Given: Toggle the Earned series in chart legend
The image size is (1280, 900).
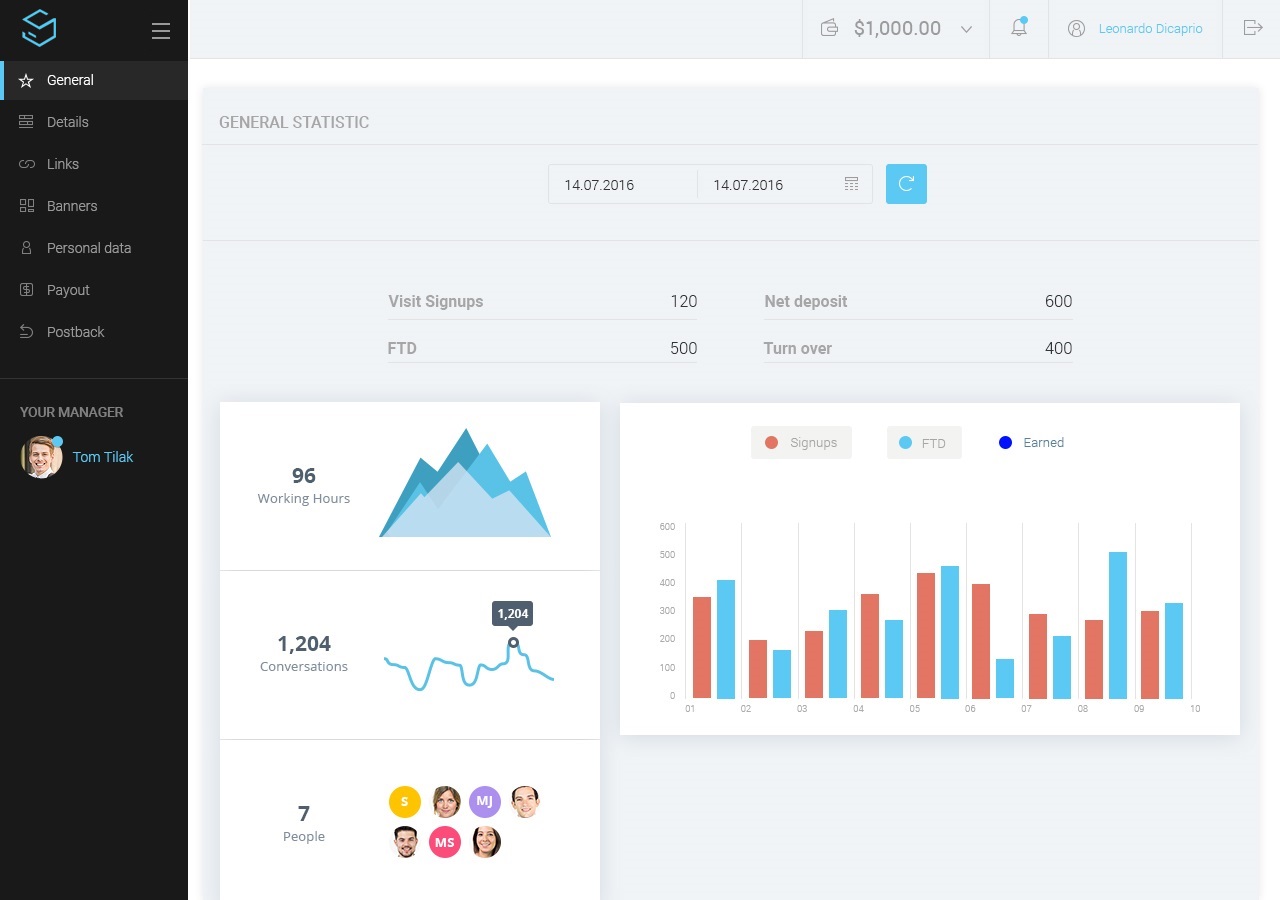Looking at the screenshot, I should point(1032,443).
